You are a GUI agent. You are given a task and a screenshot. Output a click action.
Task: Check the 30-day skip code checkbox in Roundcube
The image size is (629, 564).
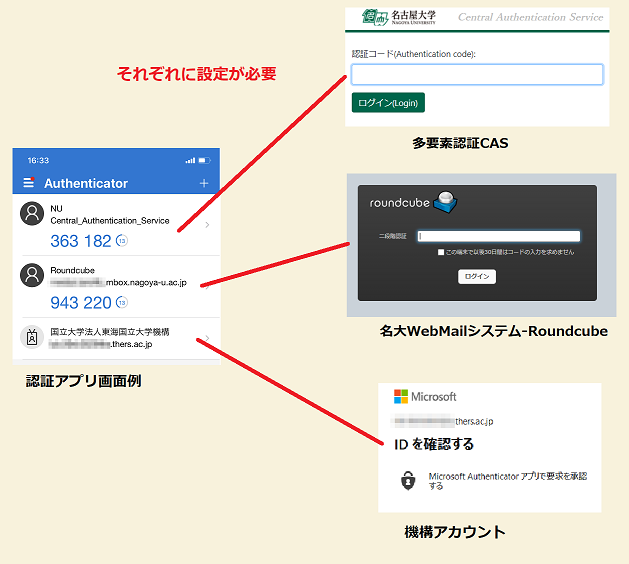point(441,252)
